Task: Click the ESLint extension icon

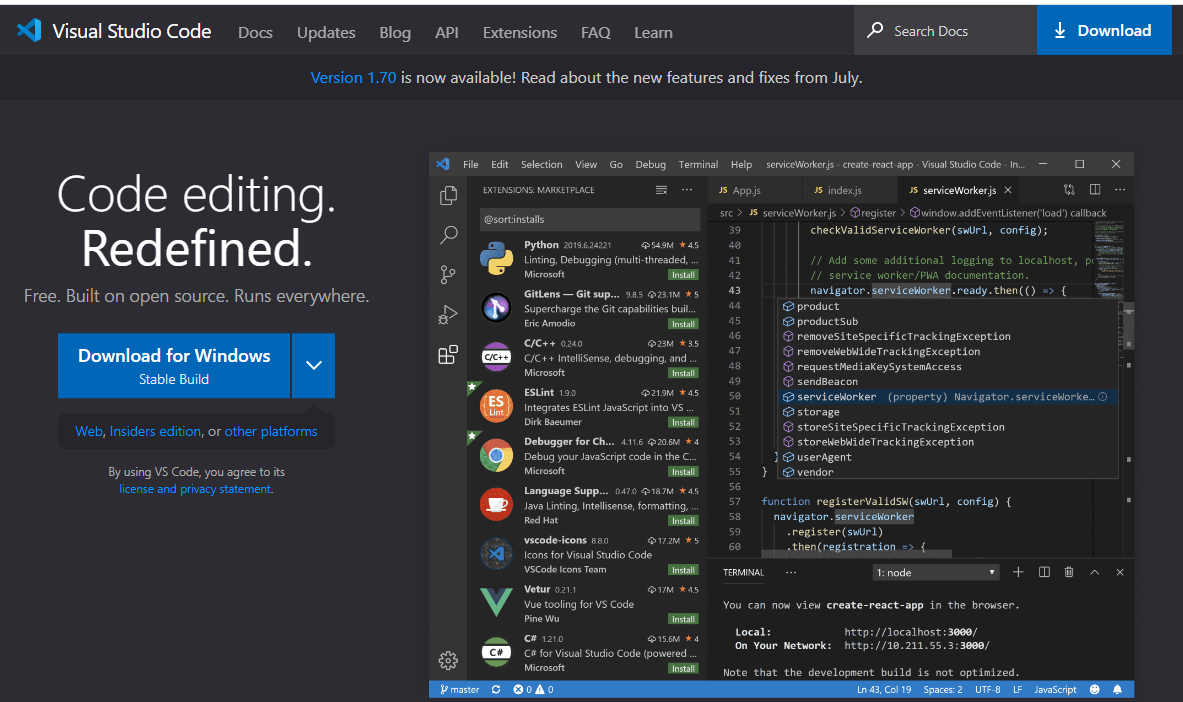Action: pyautogui.click(x=496, y=406)
